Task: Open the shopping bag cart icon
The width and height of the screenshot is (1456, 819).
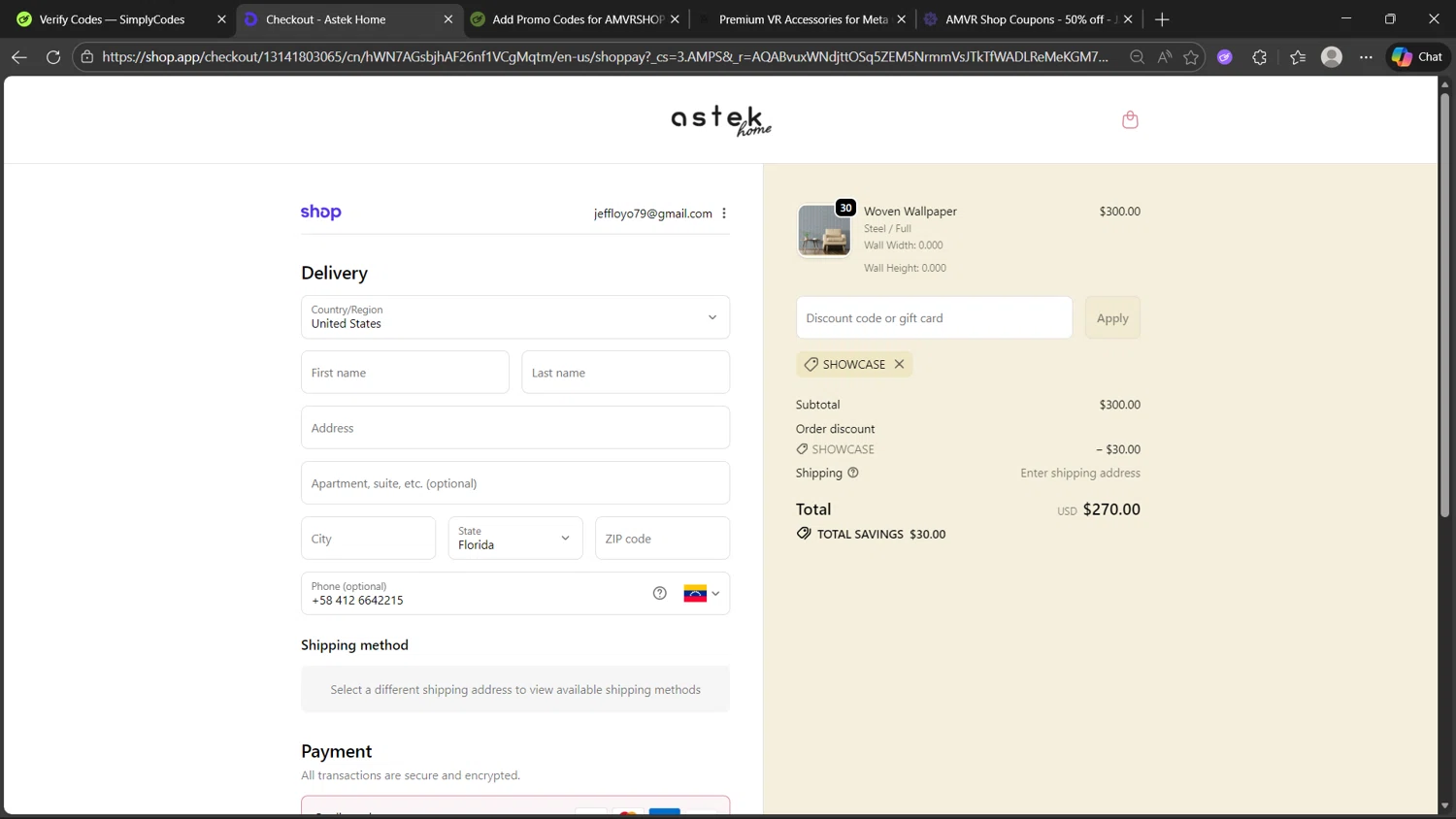Action: click(1130, 119)
